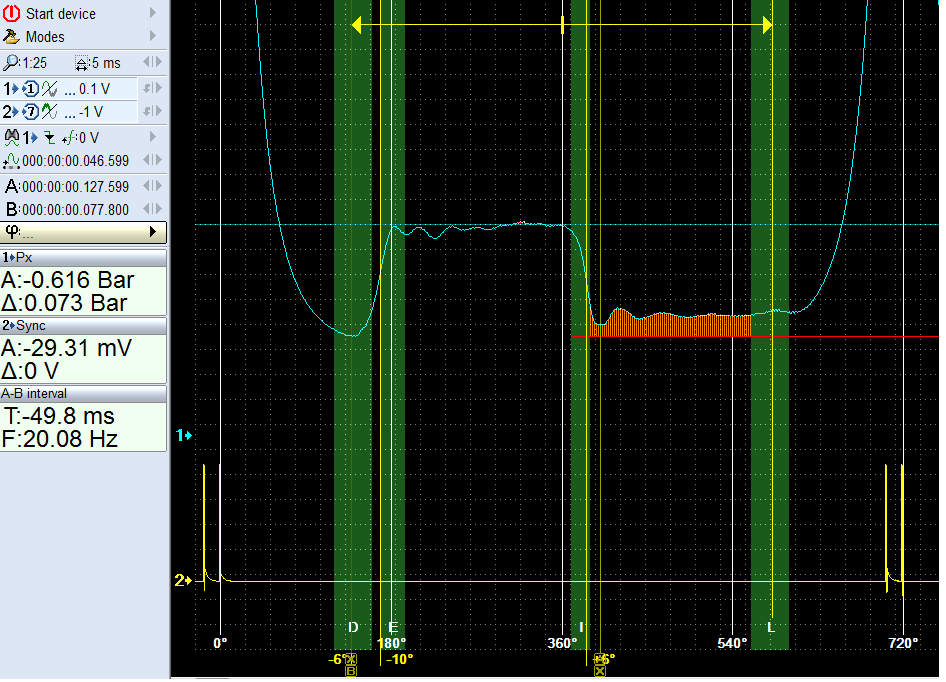This screenshot has width=946, height=682.
Task: Click the waveform position icon
Action: [x=11, y=161]
